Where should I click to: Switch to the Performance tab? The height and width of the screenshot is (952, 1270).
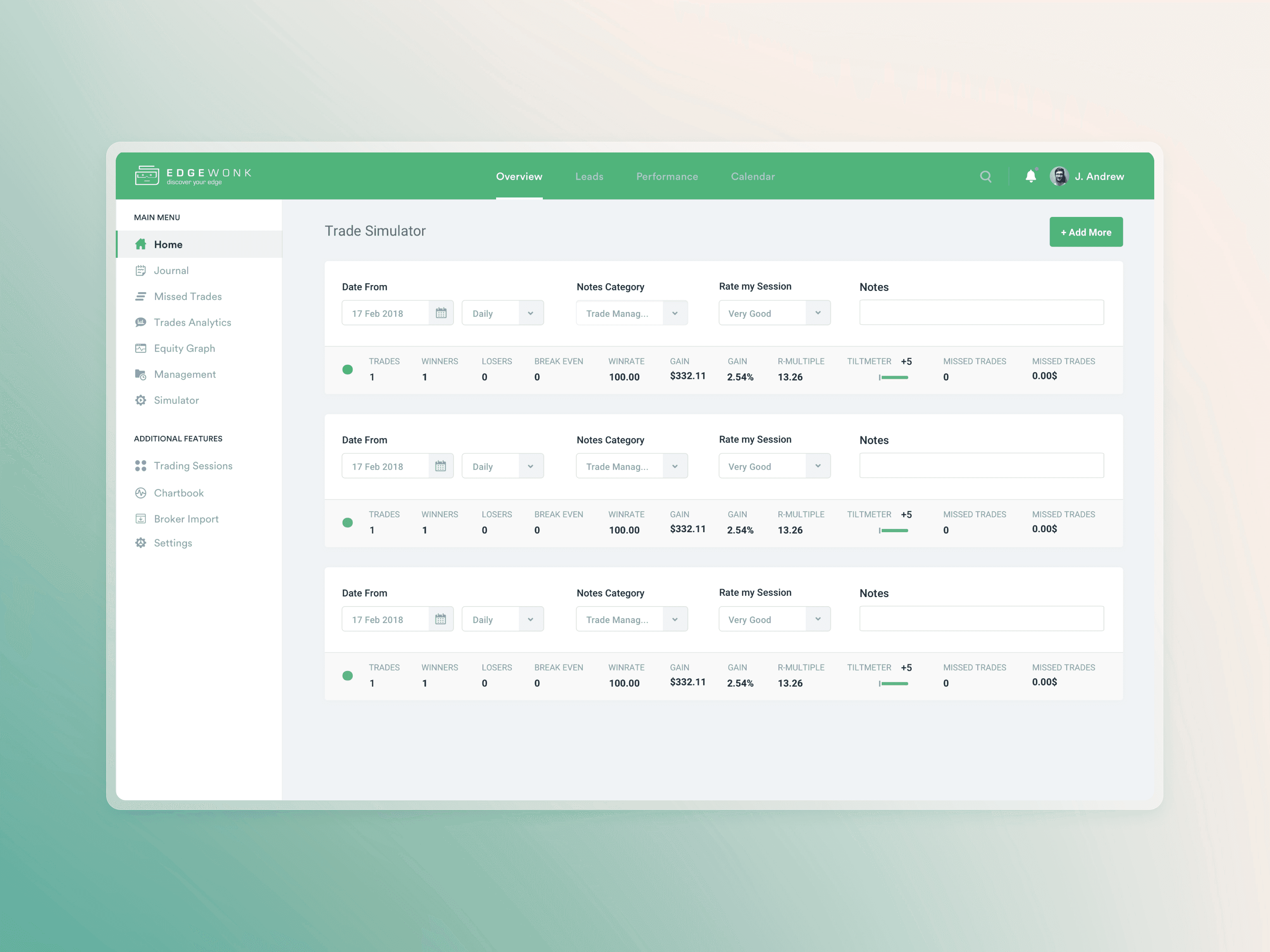(x=667, y=176)
